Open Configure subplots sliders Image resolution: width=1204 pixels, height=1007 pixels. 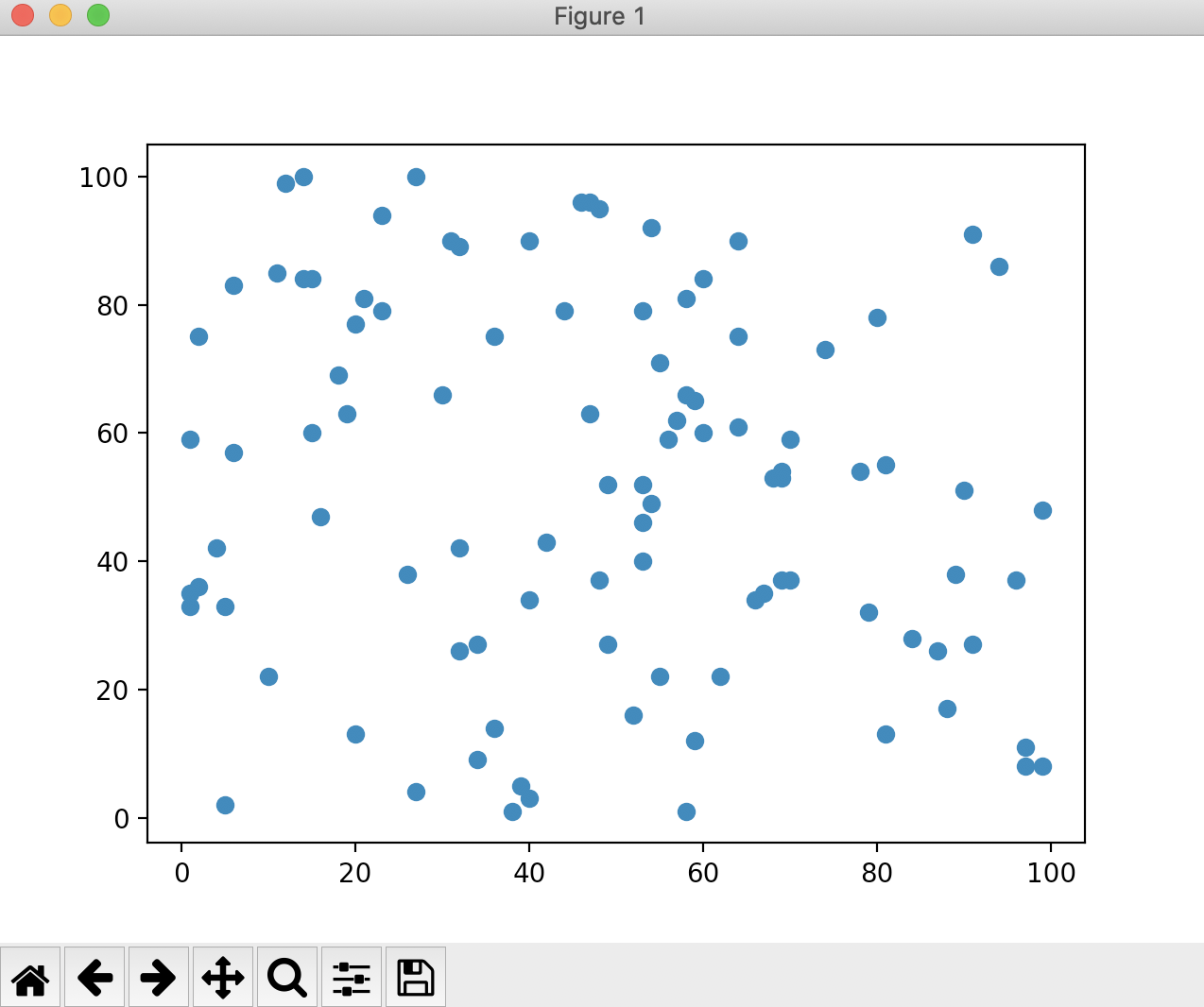(352, 977)
